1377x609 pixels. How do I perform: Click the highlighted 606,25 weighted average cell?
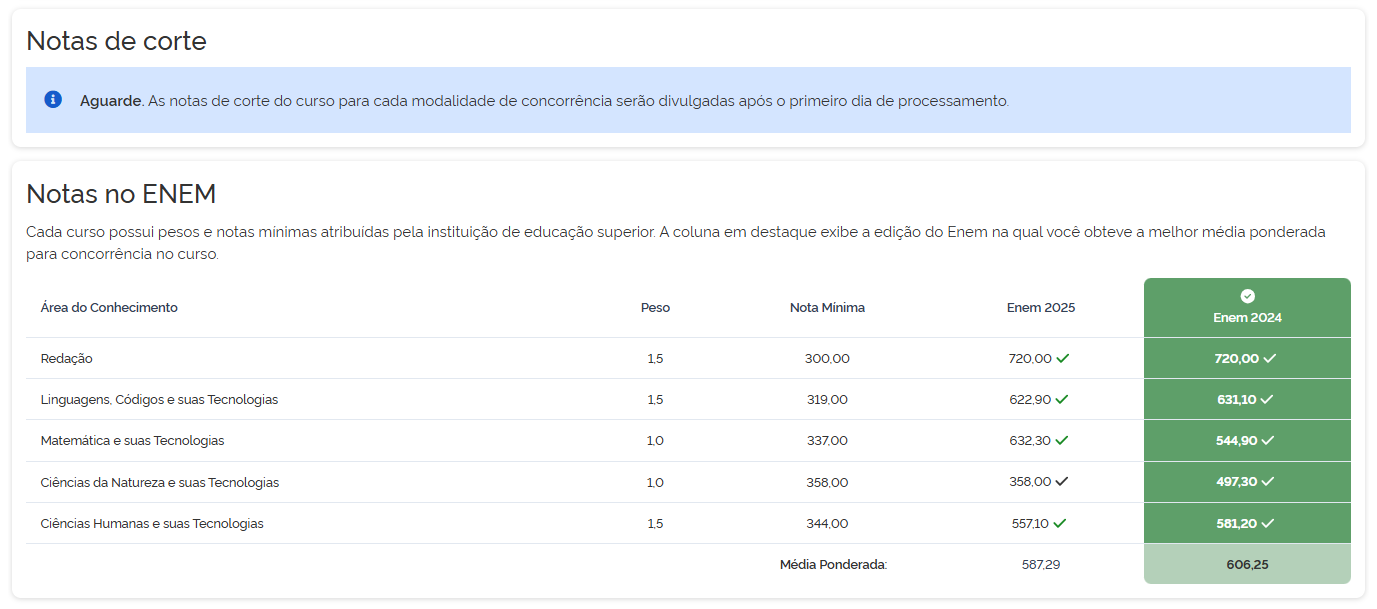coord(1247,564)
